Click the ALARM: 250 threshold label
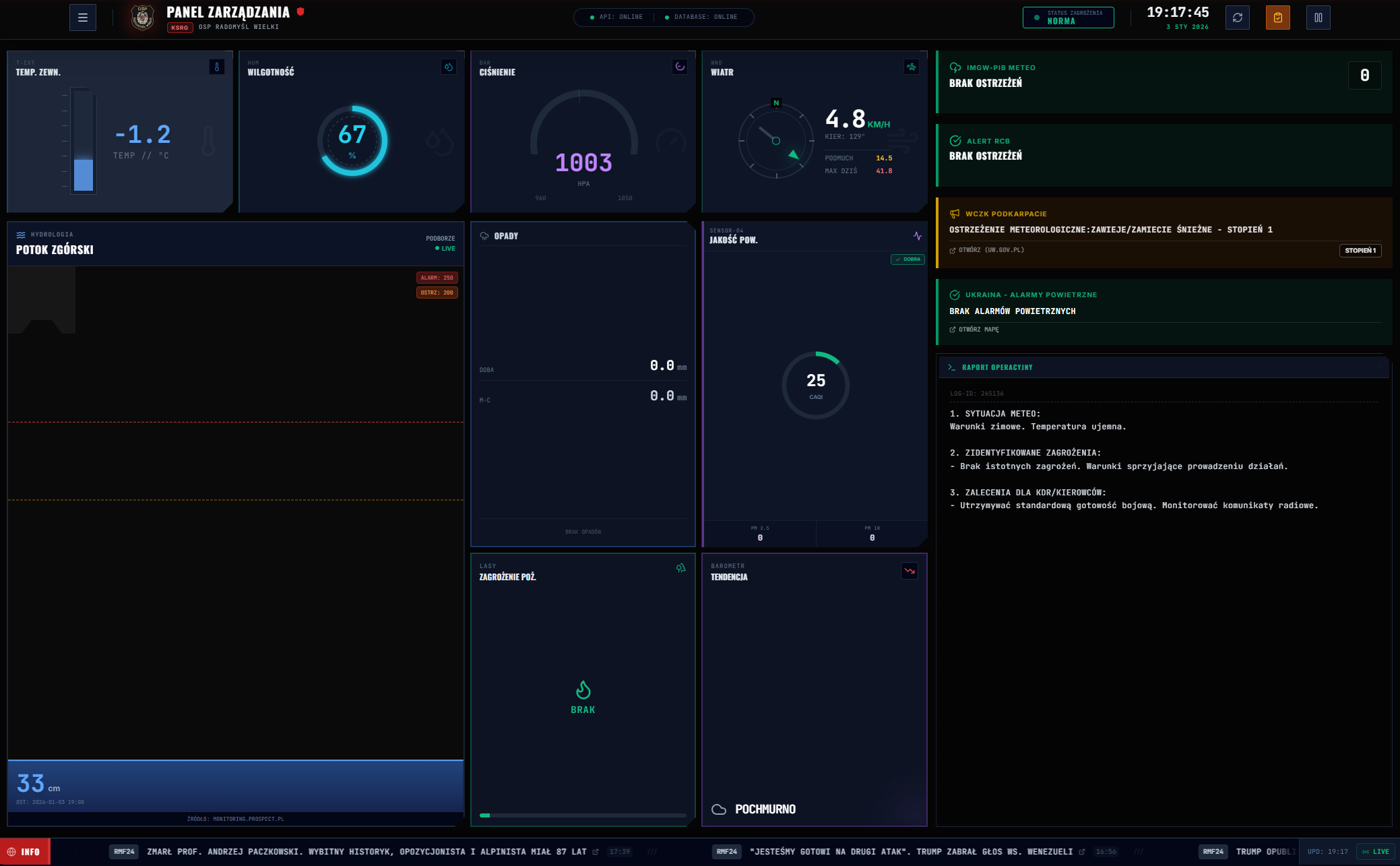The image size is (1400, 866). (437, 278)
